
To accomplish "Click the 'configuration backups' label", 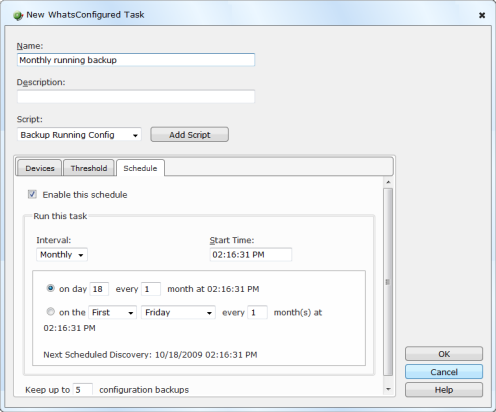I will click(144, 390).
